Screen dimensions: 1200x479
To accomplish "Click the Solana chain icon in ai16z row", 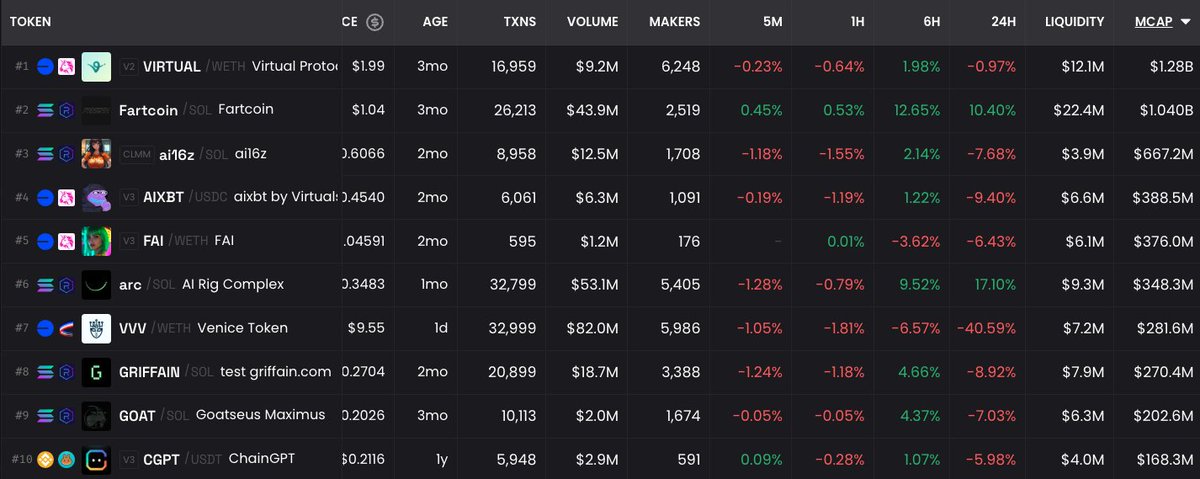I will 45,154.
